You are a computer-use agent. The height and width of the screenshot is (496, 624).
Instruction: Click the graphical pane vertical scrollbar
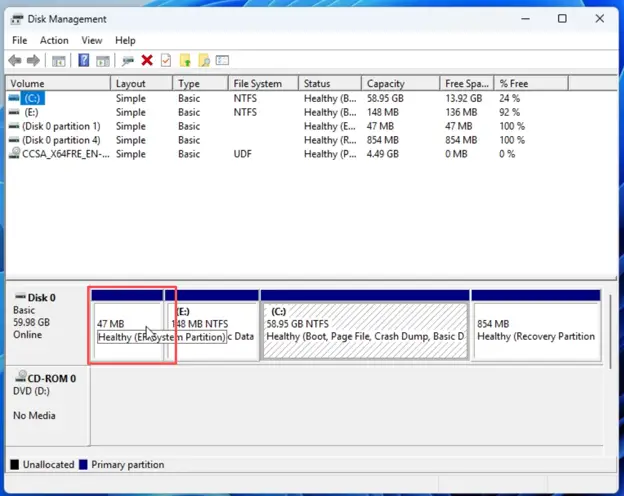(x=610, y=330)
